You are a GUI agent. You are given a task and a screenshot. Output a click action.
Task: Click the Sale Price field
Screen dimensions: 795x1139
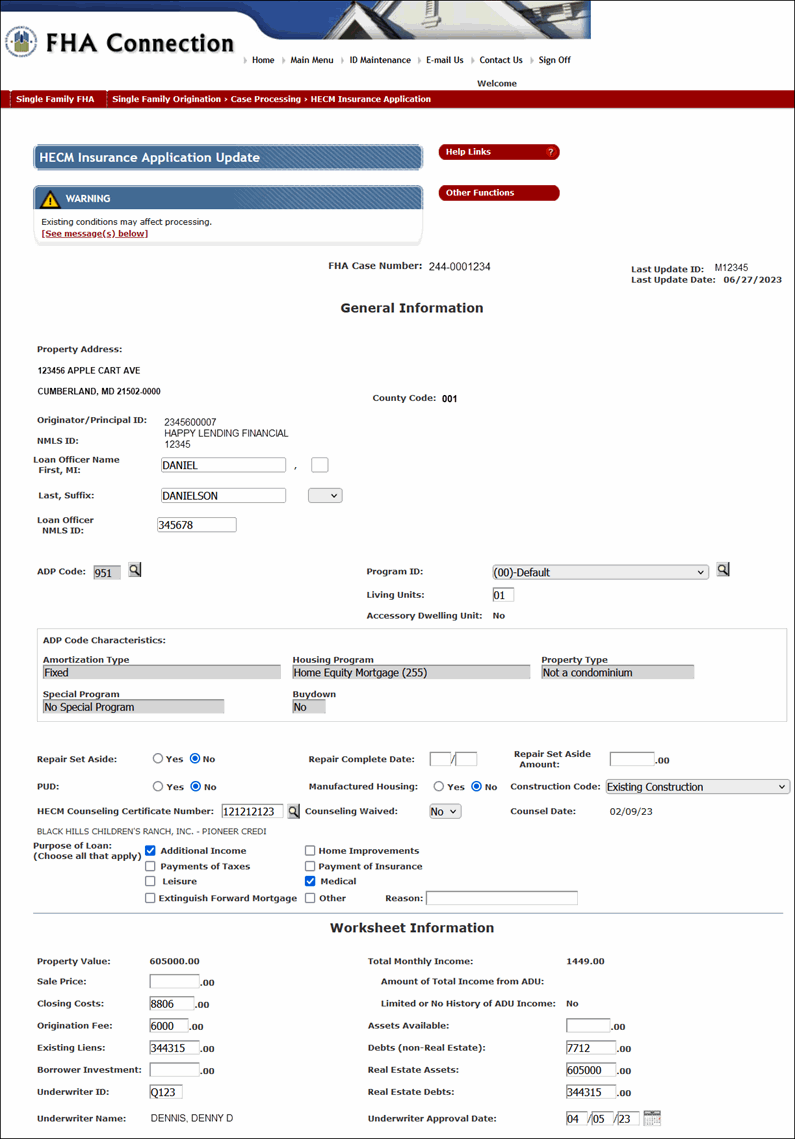174,981
